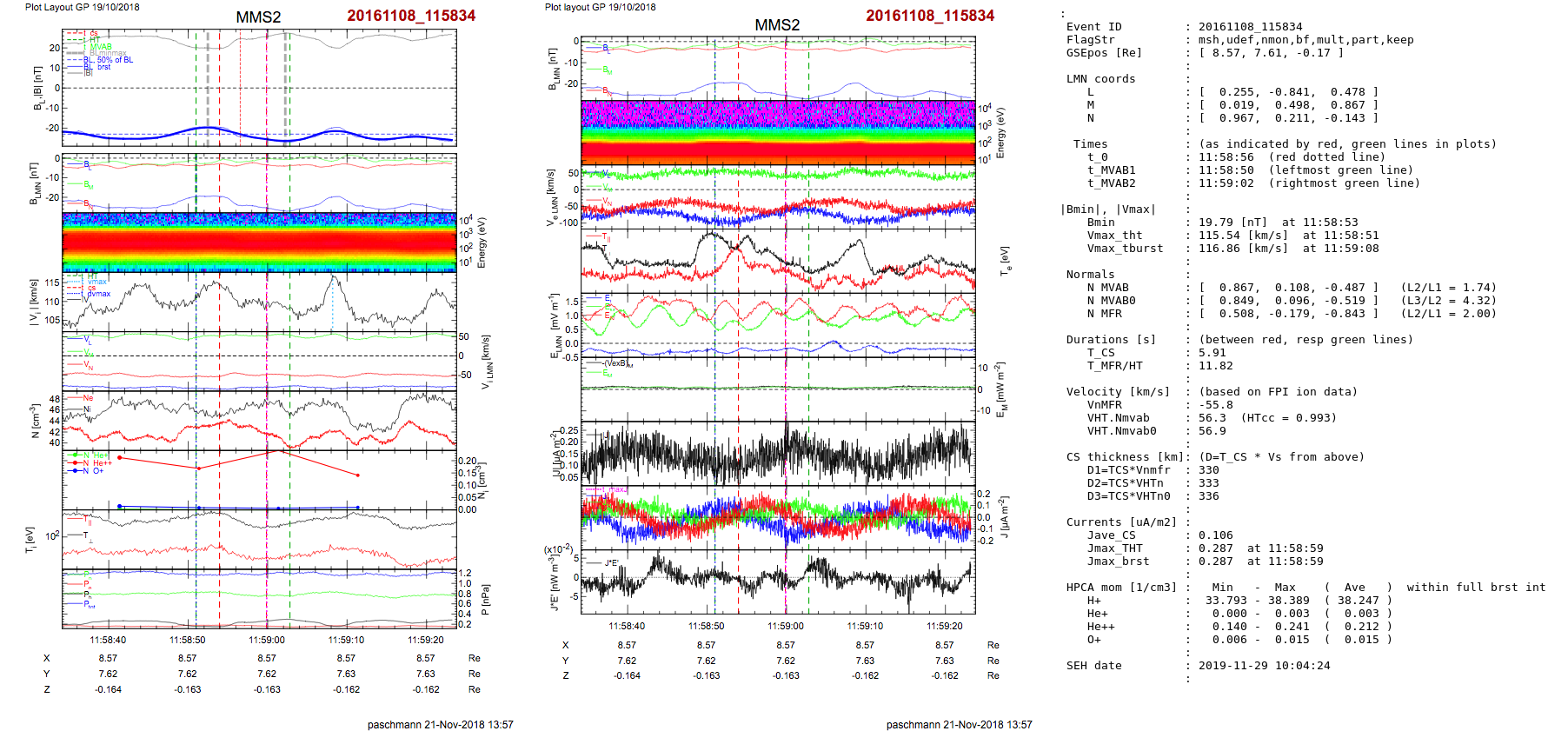
Task: Click the paschmann footer under the left plot
Action: coord(440,724)
